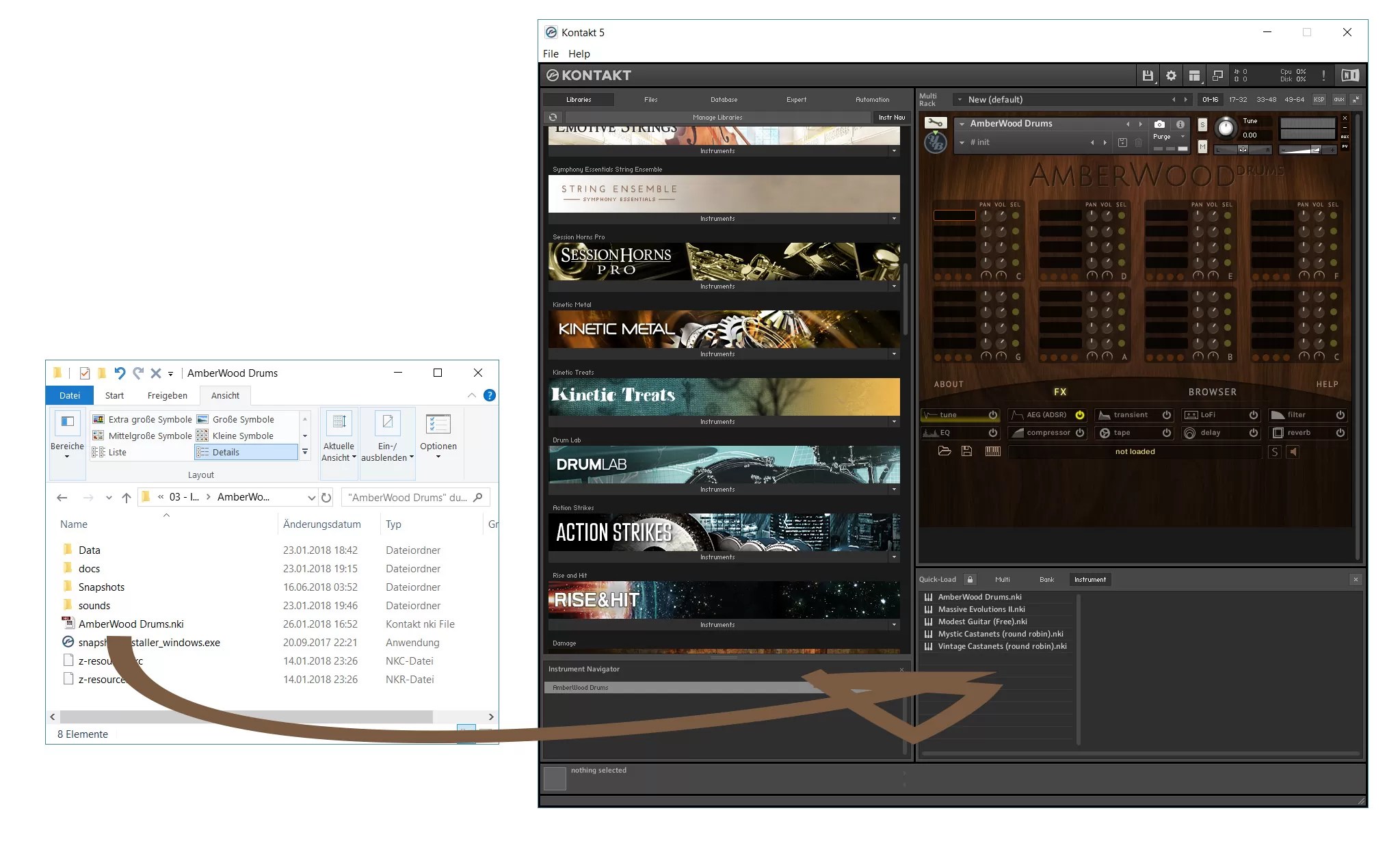Switch to the Files tab in the browser
The width and height of the screenshot is (1400, 841).
tap(650, 99)
